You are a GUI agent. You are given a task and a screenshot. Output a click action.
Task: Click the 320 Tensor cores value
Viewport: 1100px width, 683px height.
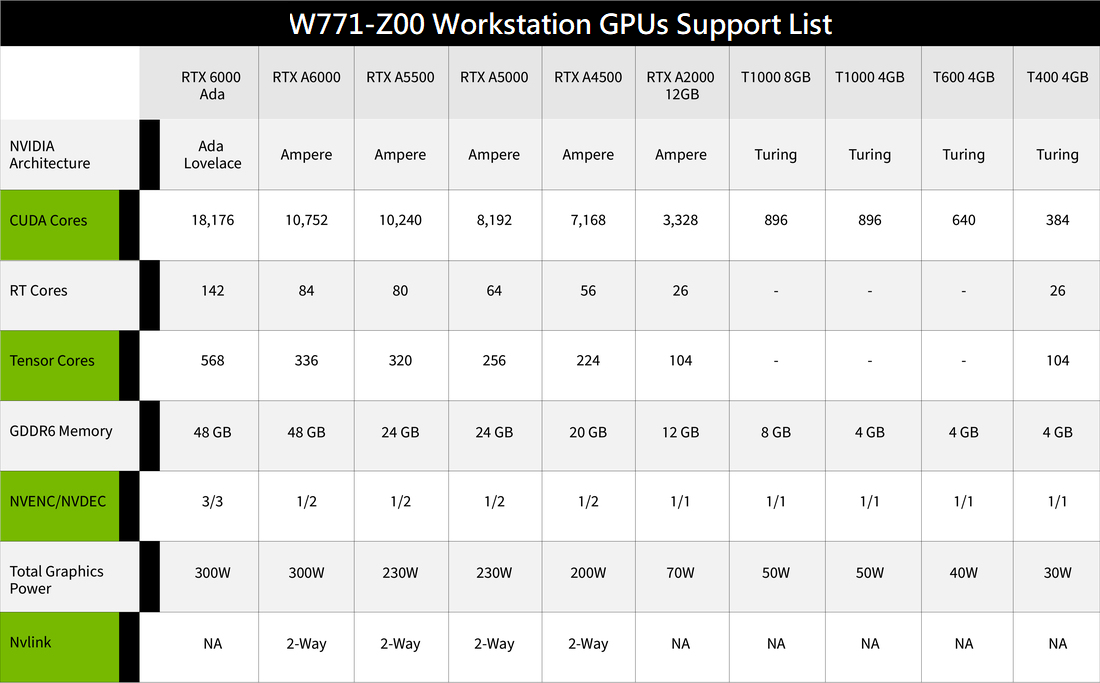[x=400, y=360]
